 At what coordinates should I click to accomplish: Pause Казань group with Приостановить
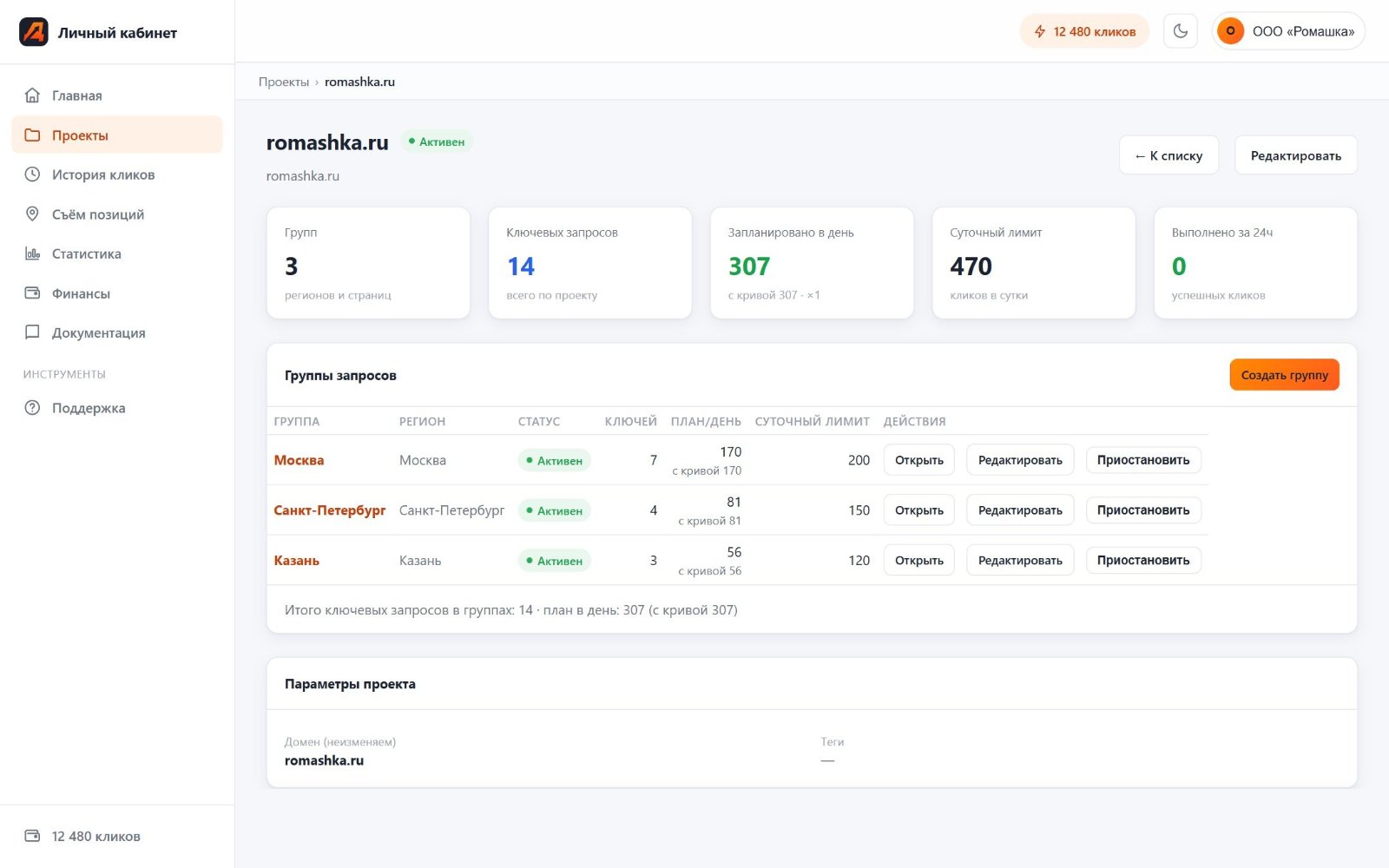(x=1143, y=561)
